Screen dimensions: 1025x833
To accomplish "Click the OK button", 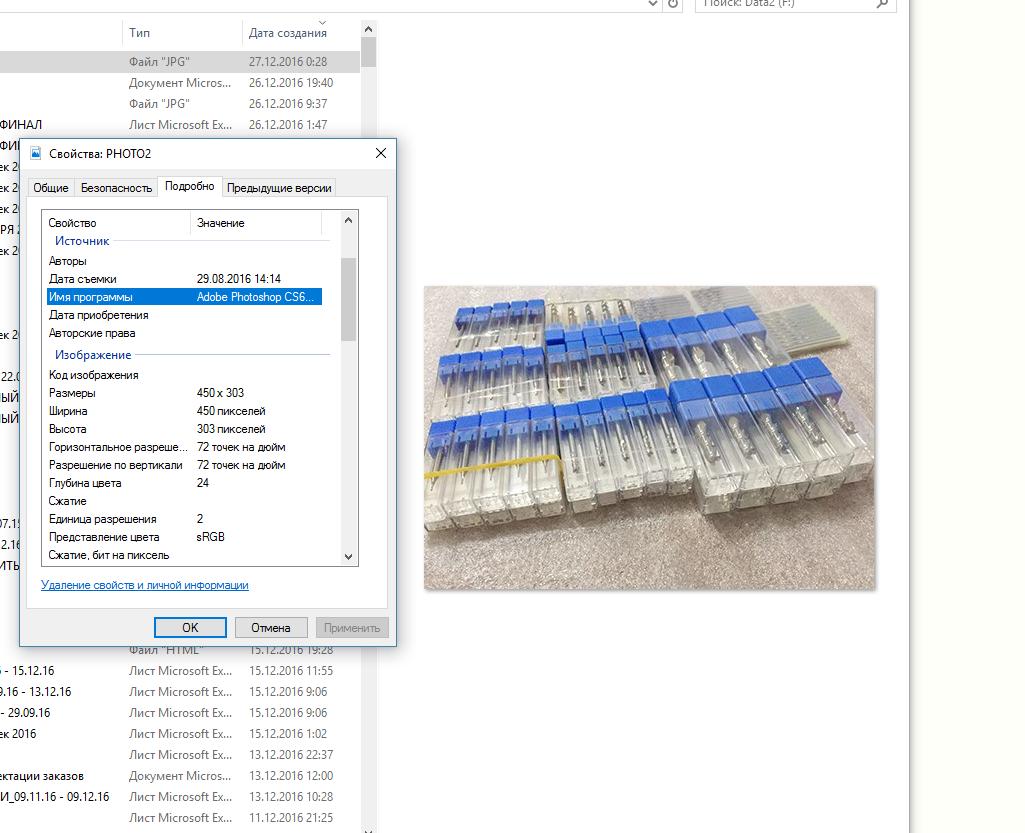I will tap(190, 627).
